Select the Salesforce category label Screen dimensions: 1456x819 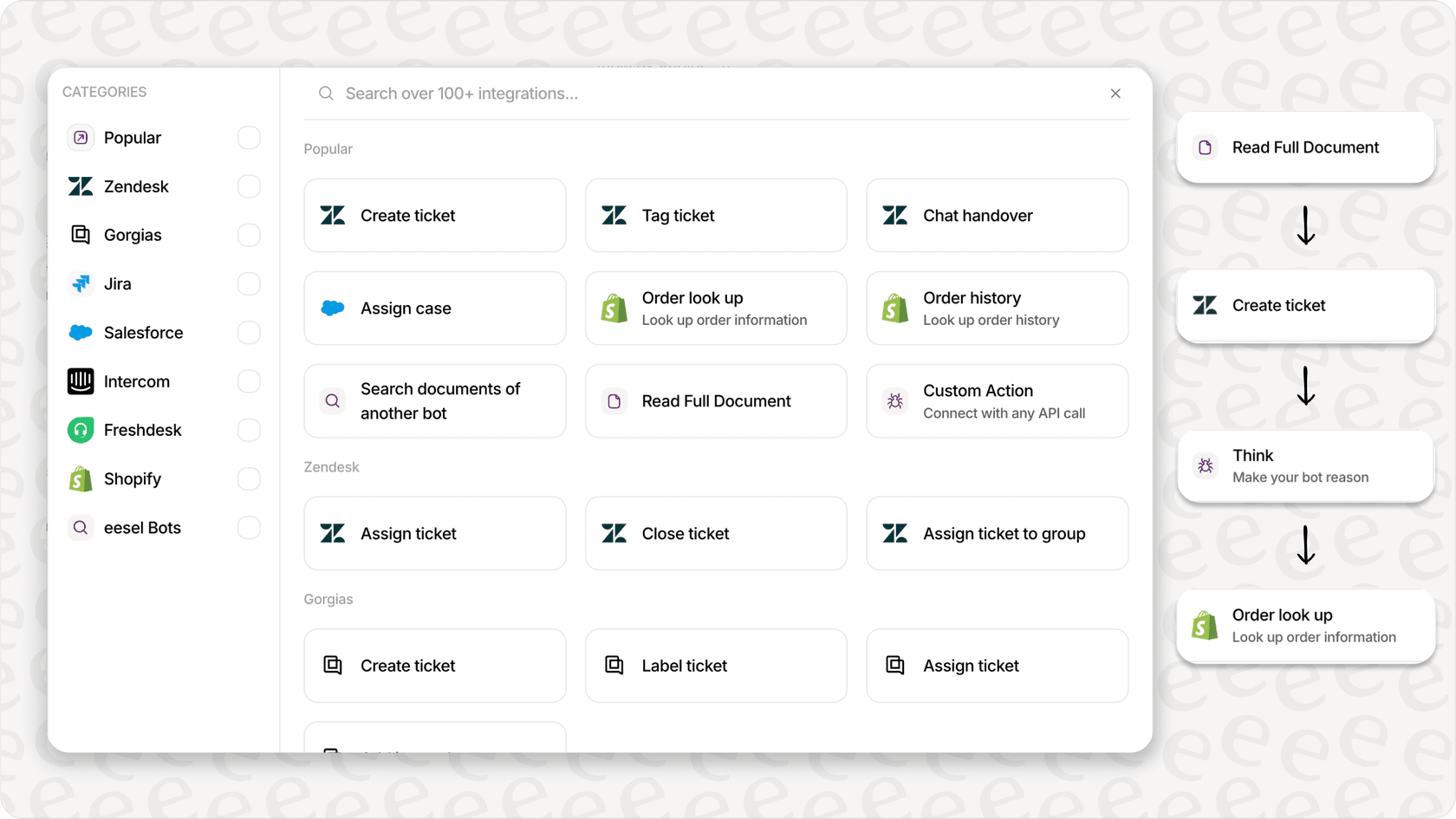coord(144,333)
